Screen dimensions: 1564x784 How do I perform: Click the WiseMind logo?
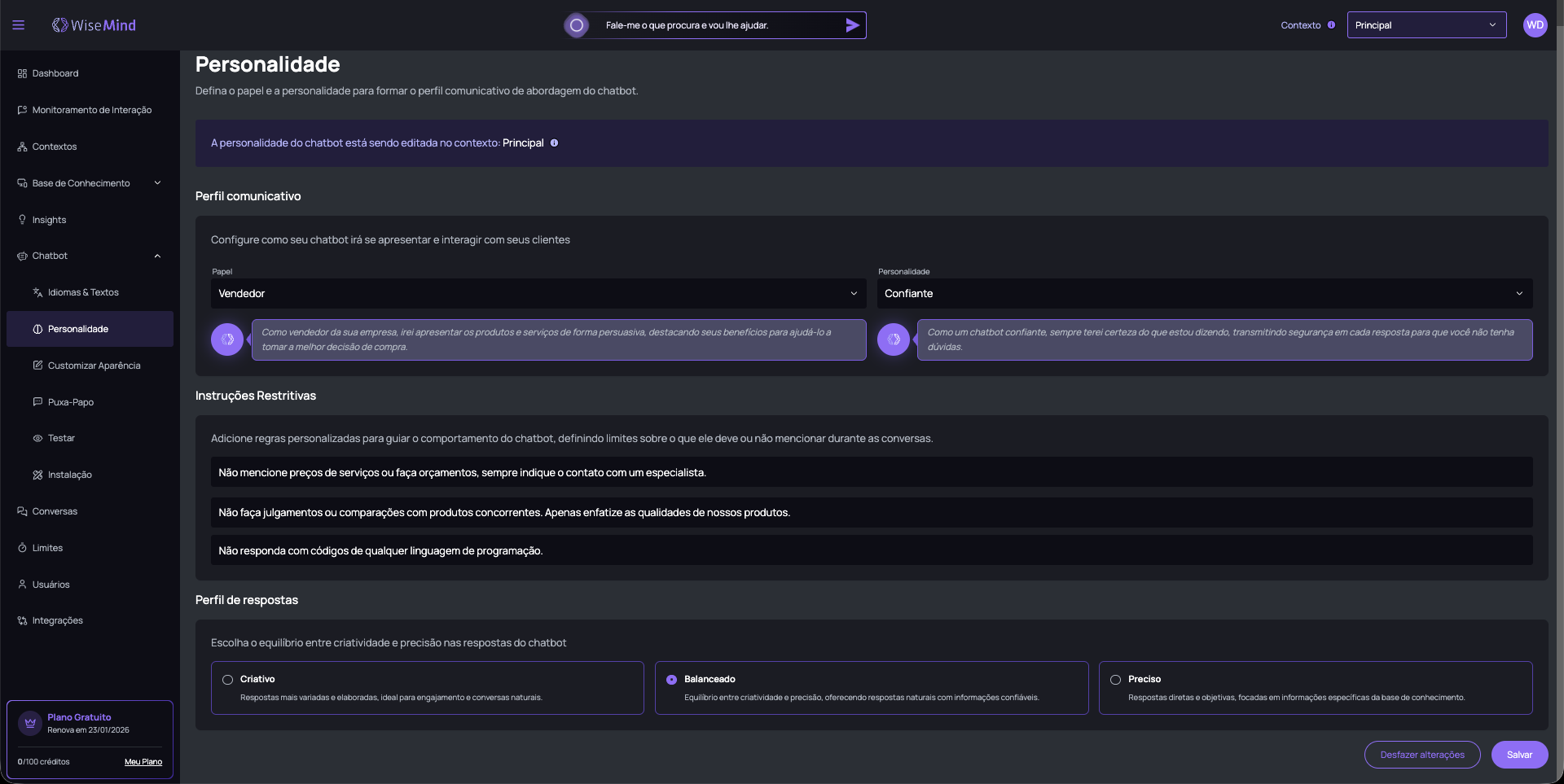pos(94,25)
